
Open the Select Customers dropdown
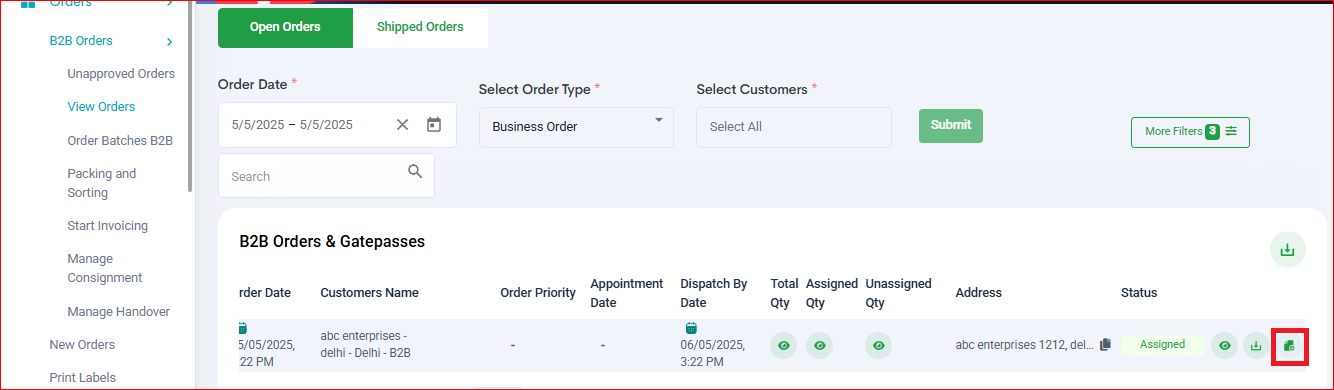pos(794,127)
